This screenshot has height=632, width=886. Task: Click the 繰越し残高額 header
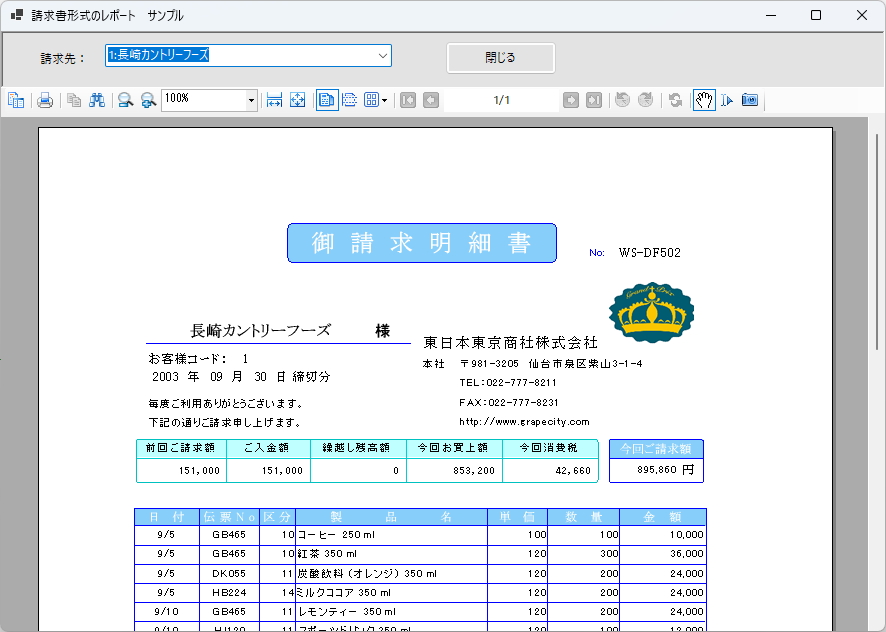tap(357, 448)
